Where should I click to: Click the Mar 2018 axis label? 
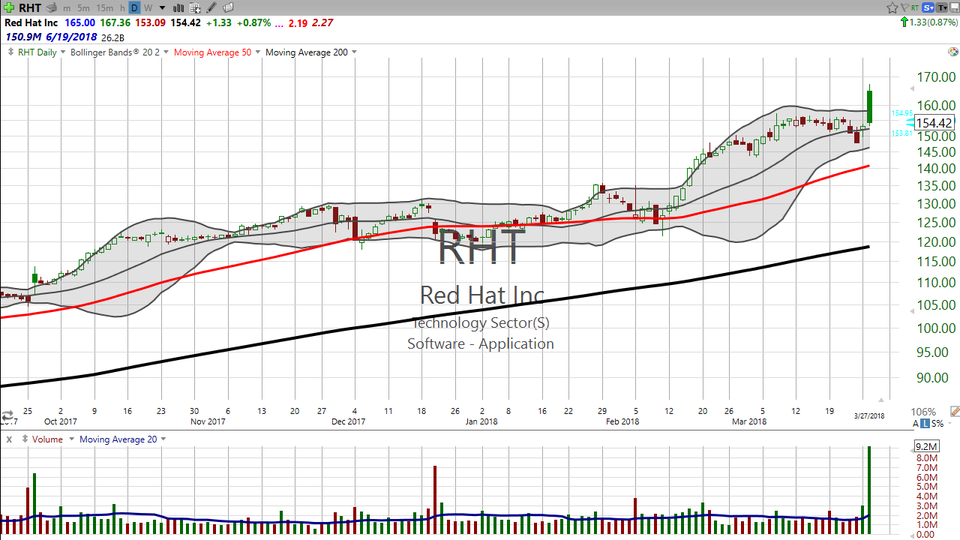749,421
